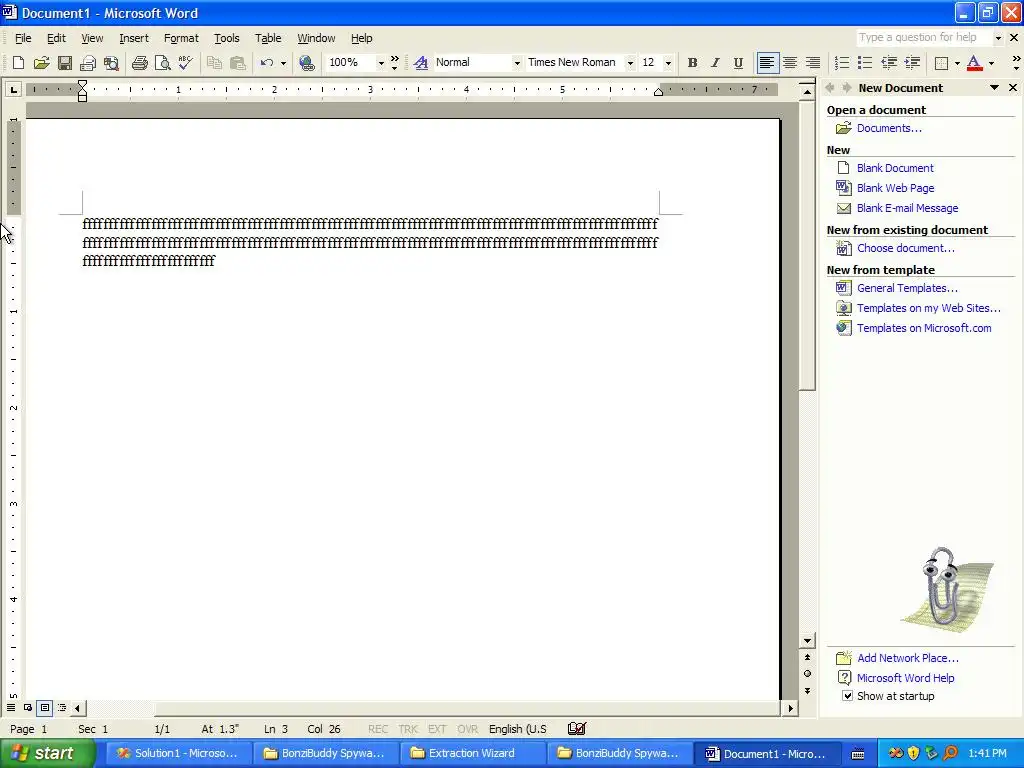
Task: Open the Windows Start menu
Action: pyautogui.click(x=47, y=754)
